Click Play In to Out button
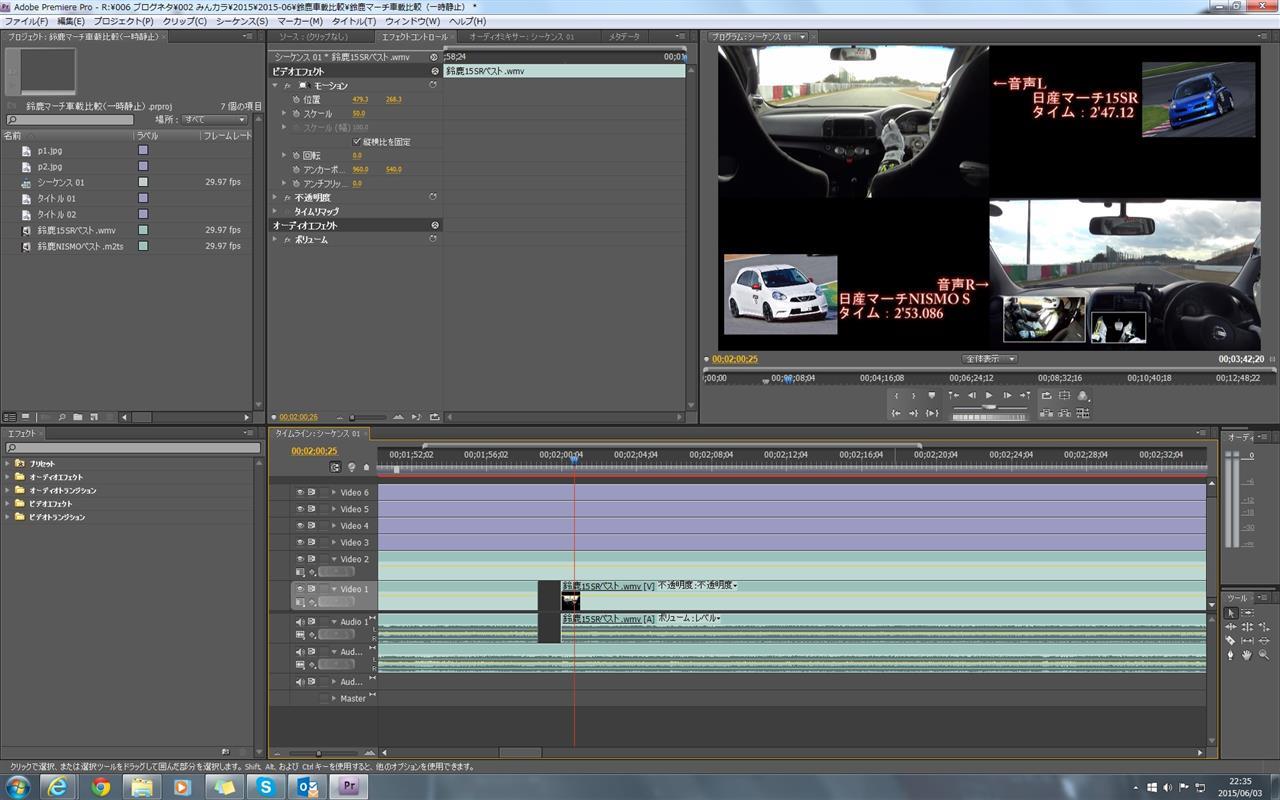The image size is (1280, 800). click(932, 413)
